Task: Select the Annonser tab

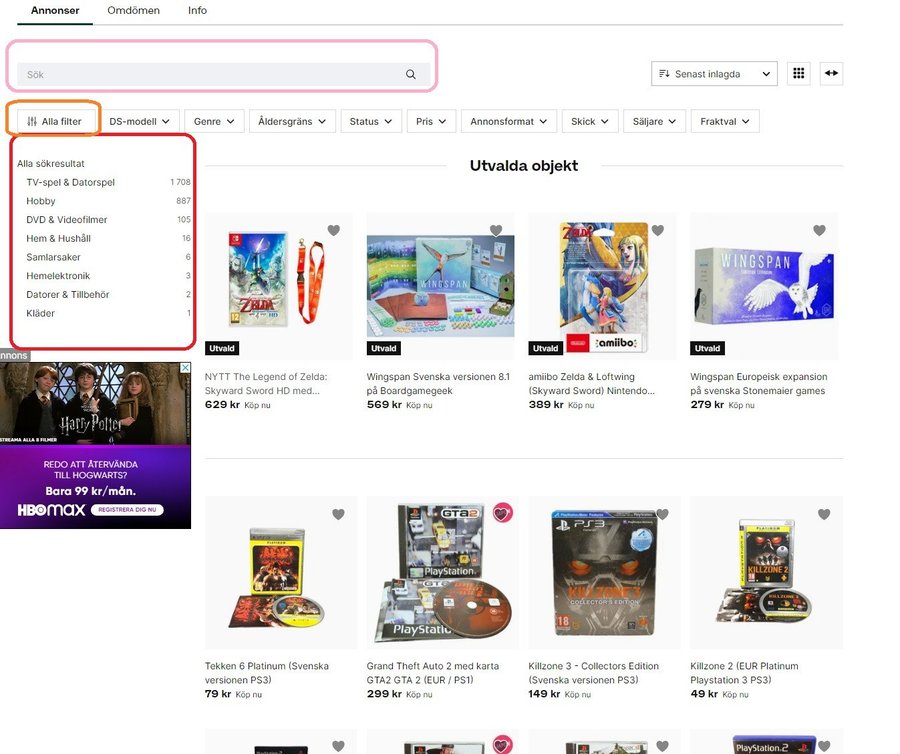Action: pyautogui.click(x=55, y=10)
